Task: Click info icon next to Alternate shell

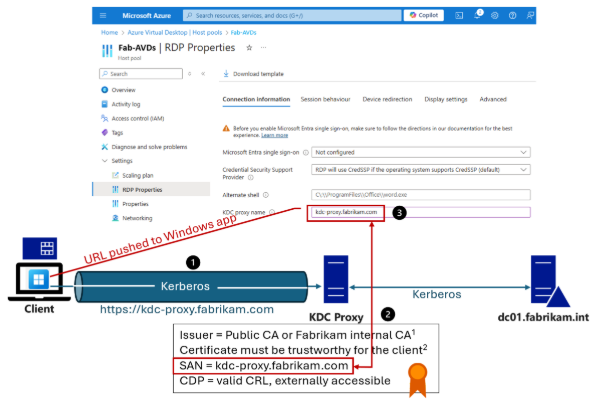Action: click(x=266, y=195)
